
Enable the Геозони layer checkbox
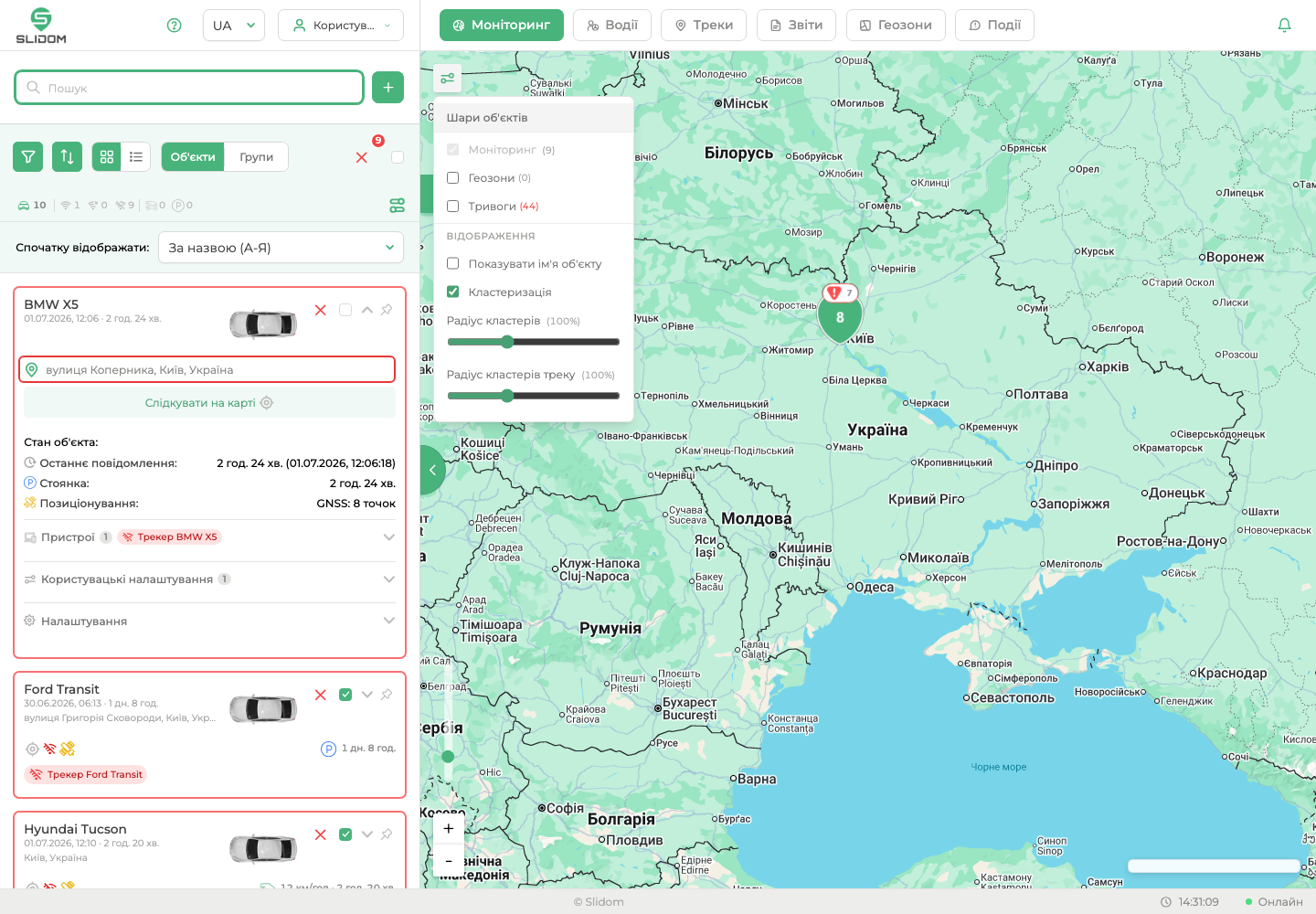pos(452,178)
